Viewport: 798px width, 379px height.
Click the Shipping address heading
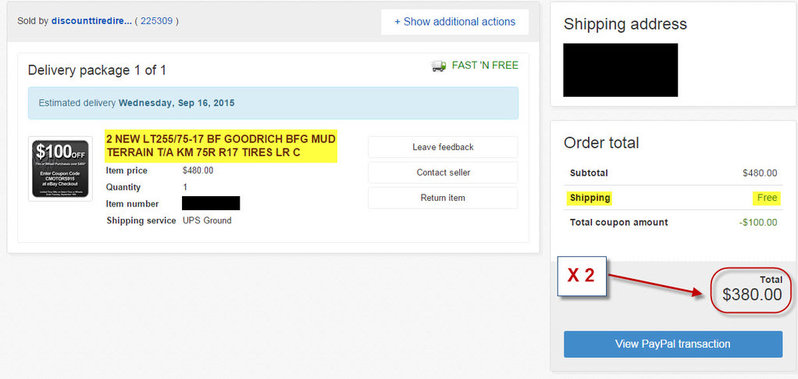pos(625,24)
